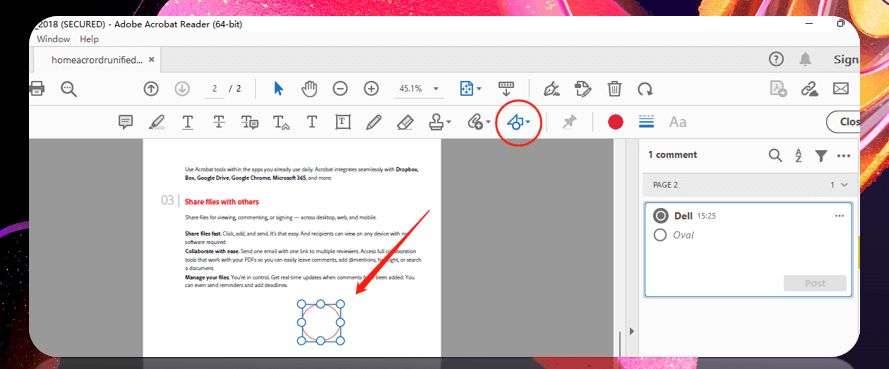The width and height of the screenshot is (889, 369).
Task: Click the page number field showing 2
Action: pyautogui.click(x=215, y=89)
